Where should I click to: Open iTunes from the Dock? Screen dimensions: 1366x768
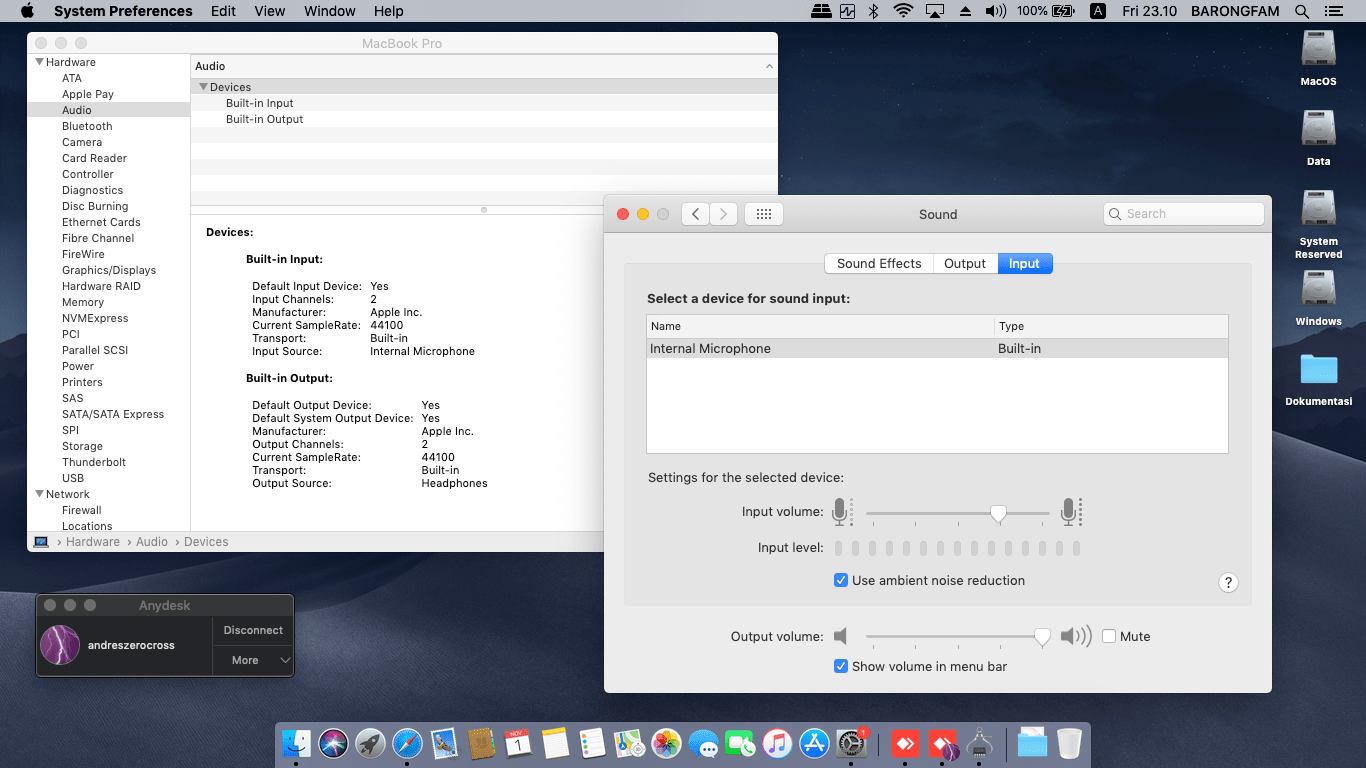point(777,744)
